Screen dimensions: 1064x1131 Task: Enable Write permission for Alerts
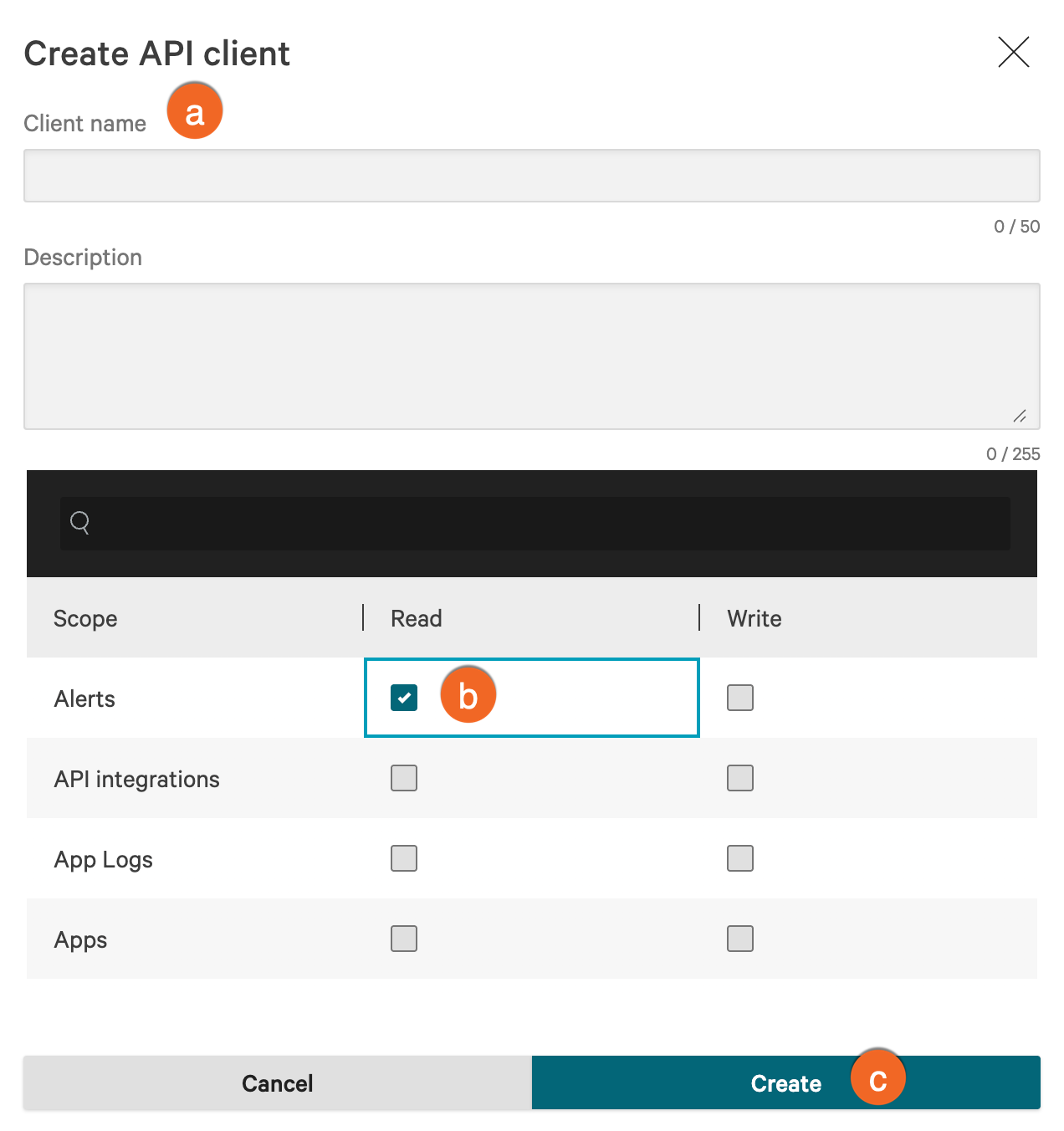(x=740, y=698)
